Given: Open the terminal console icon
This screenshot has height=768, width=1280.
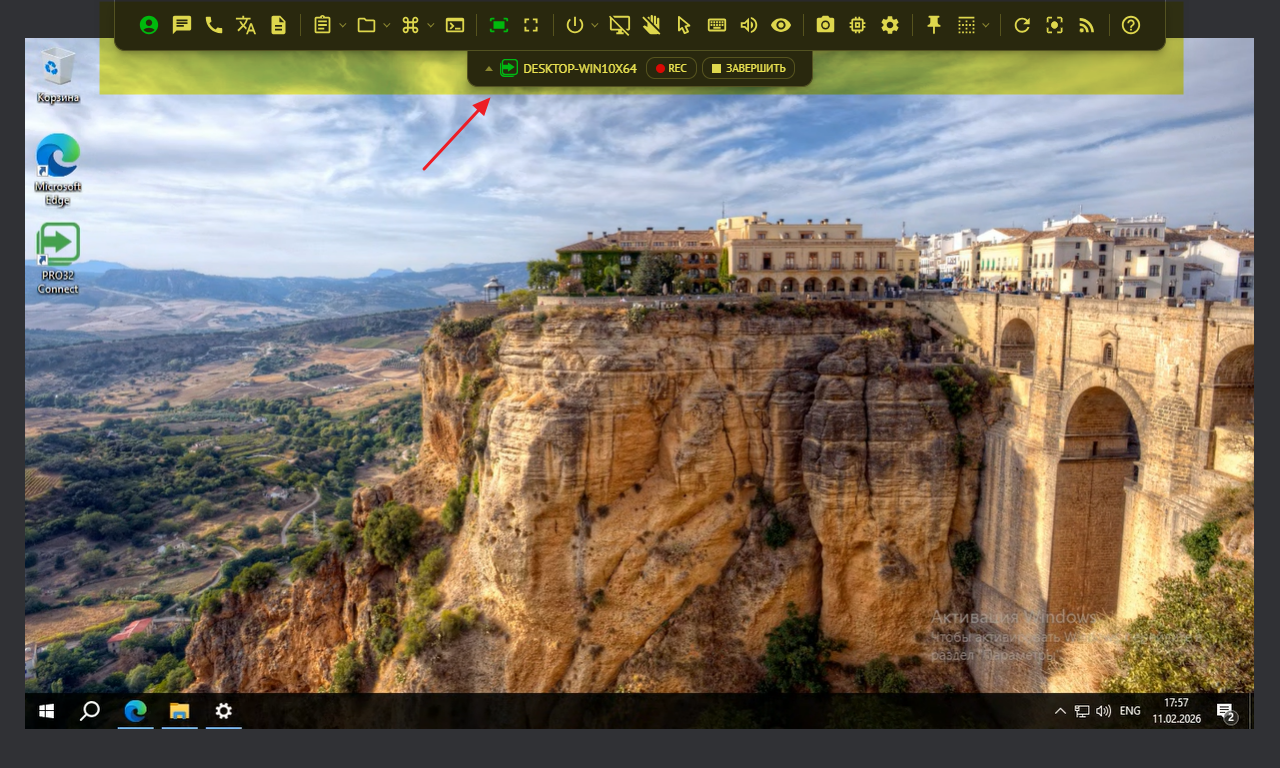Looking at the screenshot, I should point(455,25).
